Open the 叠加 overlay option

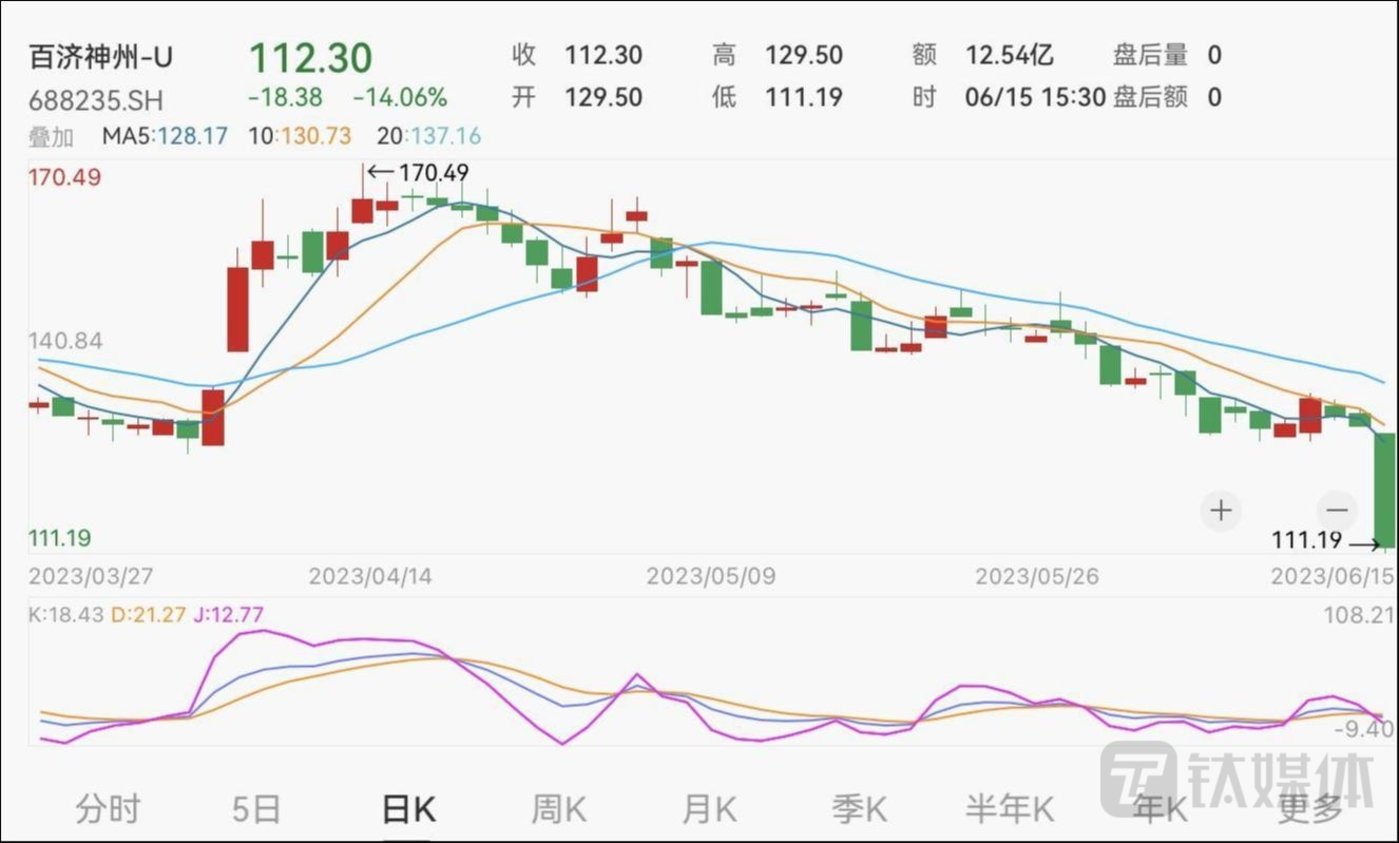[x=50, y=136]
